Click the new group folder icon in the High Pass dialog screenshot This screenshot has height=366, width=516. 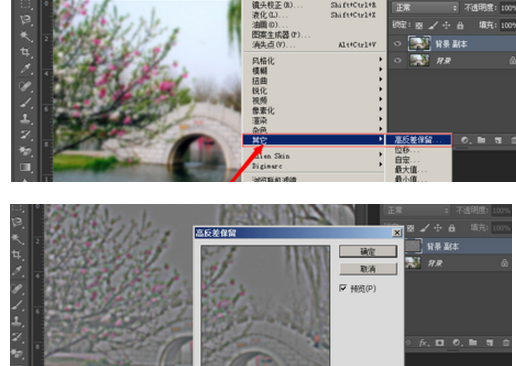(x=473, y=342)
